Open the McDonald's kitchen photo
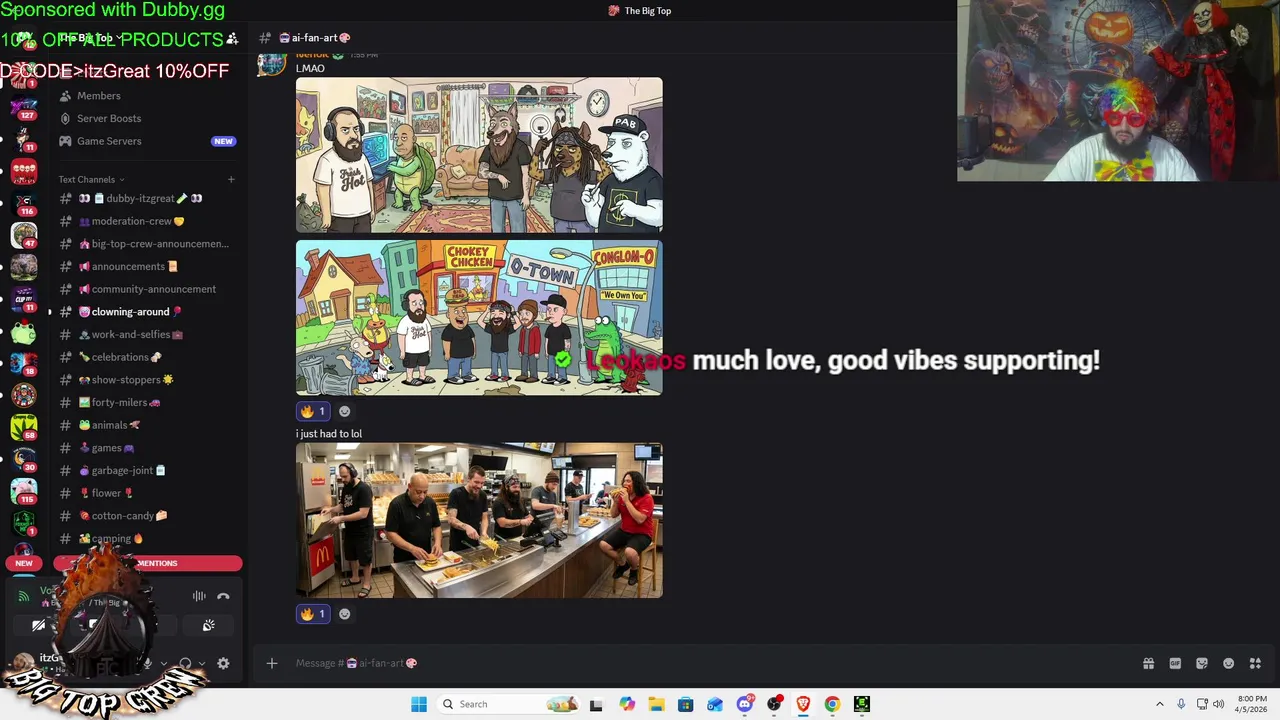This screenshot has height=720, width=1280. click(479, 520)
